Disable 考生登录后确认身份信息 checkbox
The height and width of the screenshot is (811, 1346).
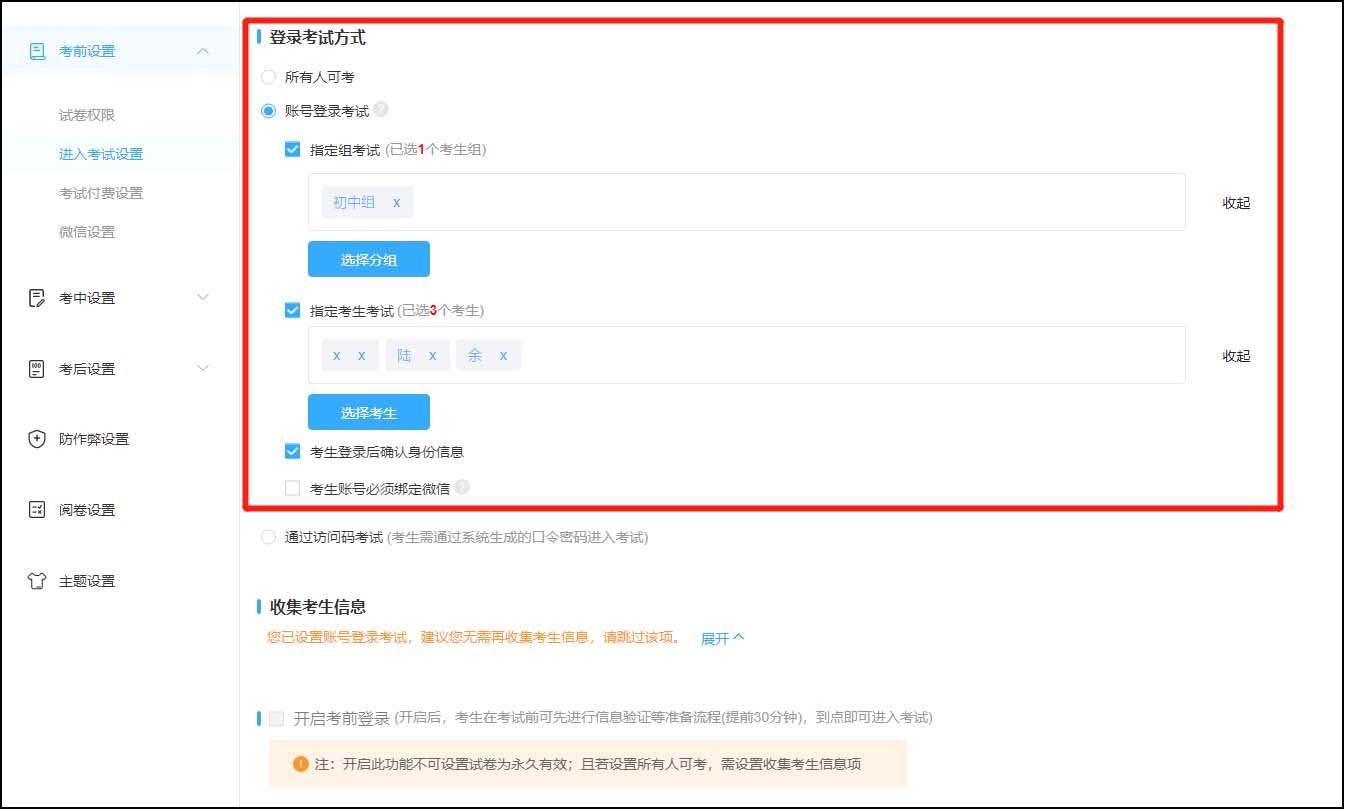(292, 452)
